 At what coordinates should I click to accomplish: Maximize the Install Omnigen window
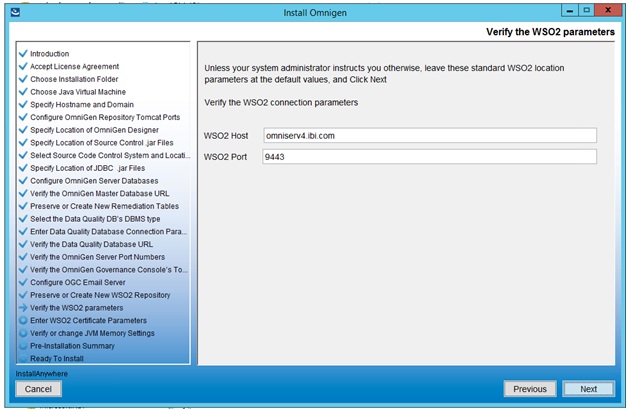pos(586,10)
